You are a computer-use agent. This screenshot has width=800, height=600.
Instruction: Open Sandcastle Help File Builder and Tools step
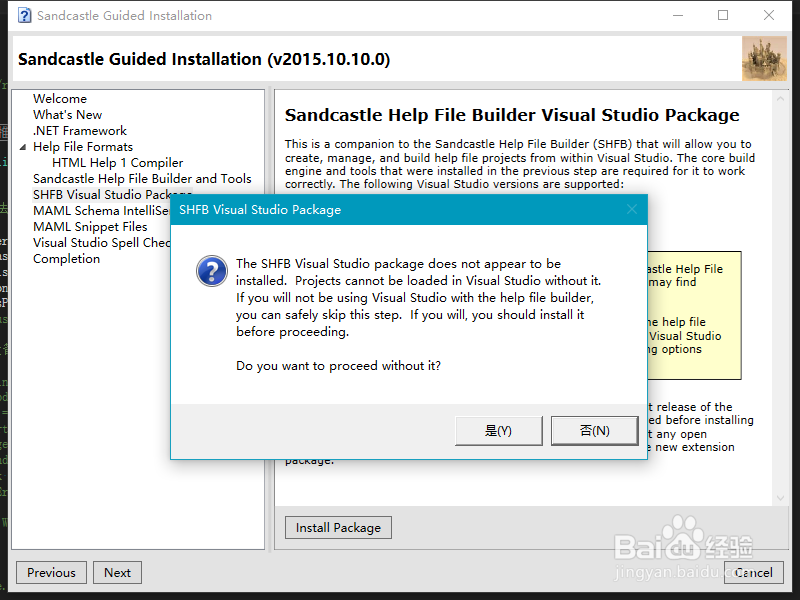coord(143,178)
